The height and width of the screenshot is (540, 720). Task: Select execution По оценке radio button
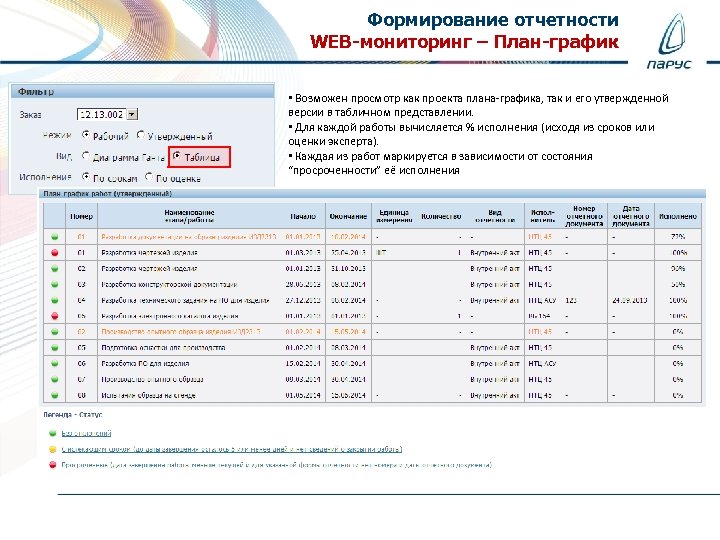click(149, 176)
